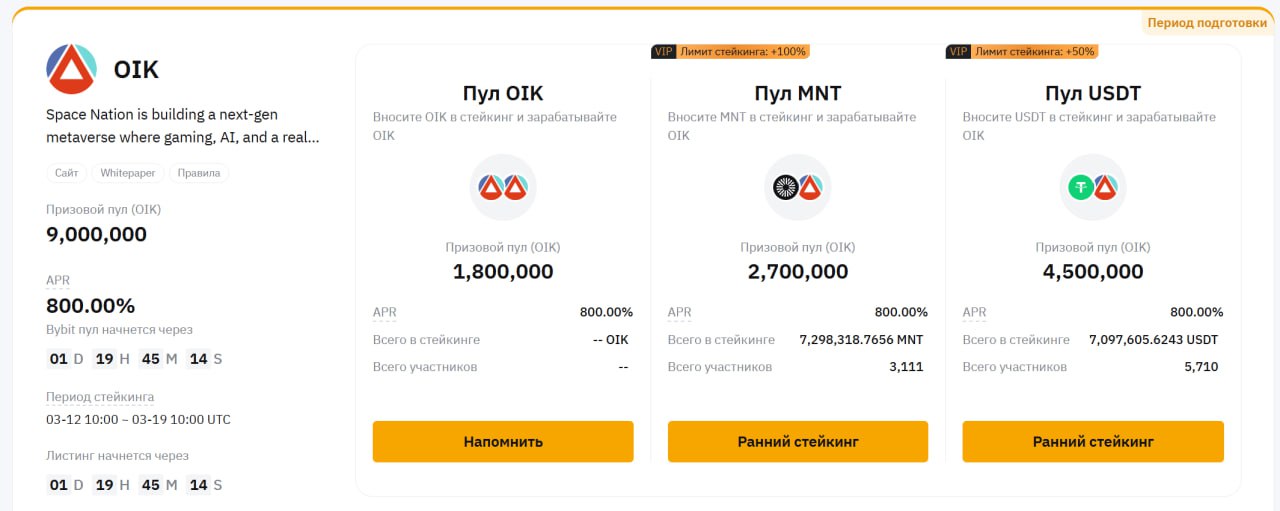Click the OIK pool pair icon
The image size is (1280, 511).
coord(503,187)
